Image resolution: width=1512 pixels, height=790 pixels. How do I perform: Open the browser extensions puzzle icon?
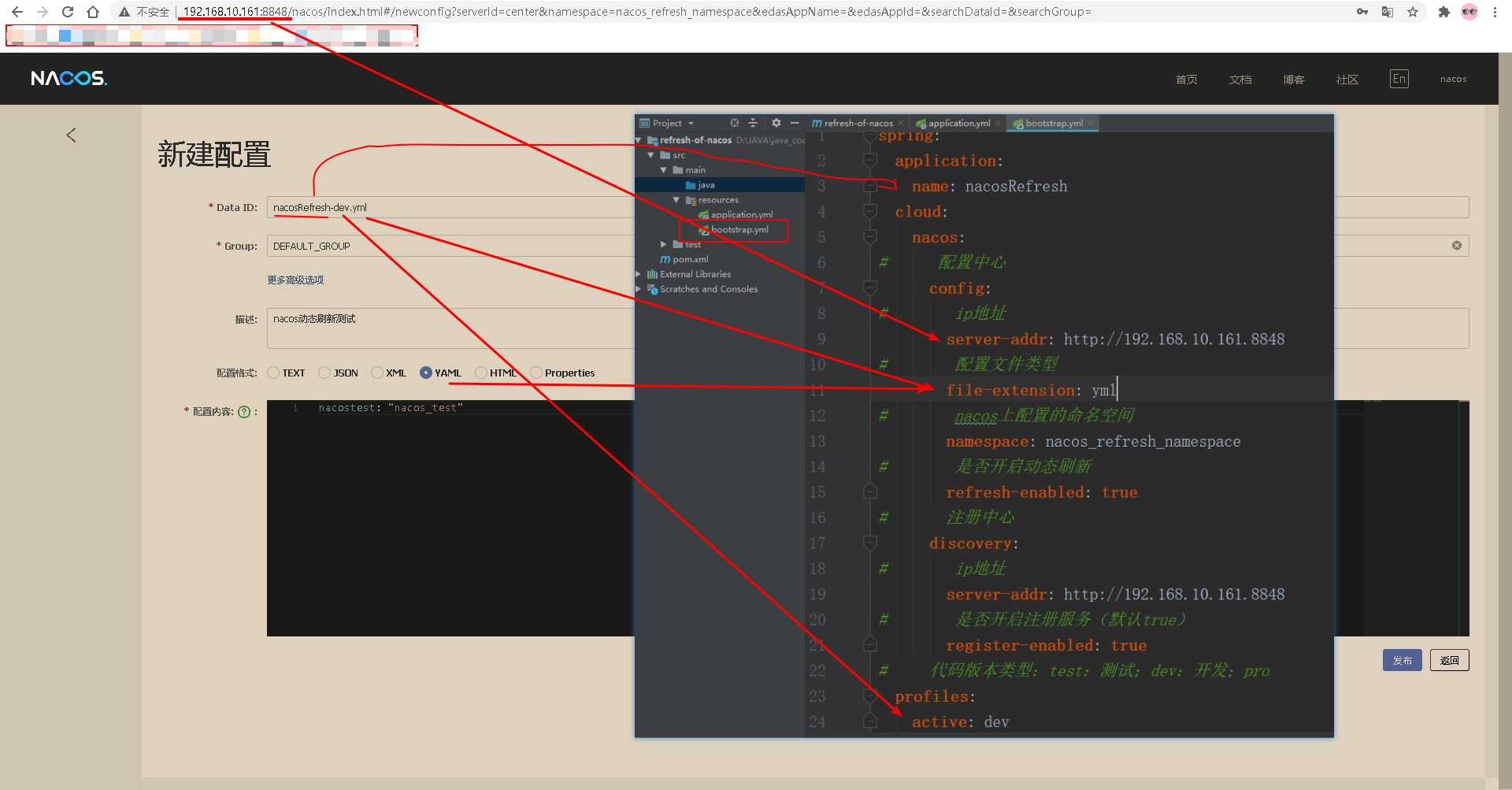1444,12
